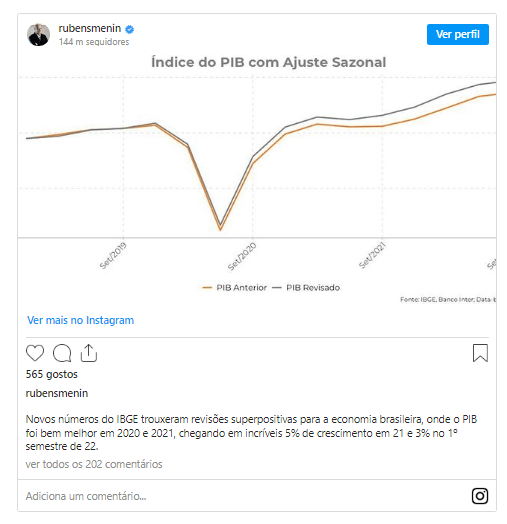Viewport: 507px width, 524px height.
Task: Like the post with the heart icon
Action: pyautogui.click(x=35, y=353)
